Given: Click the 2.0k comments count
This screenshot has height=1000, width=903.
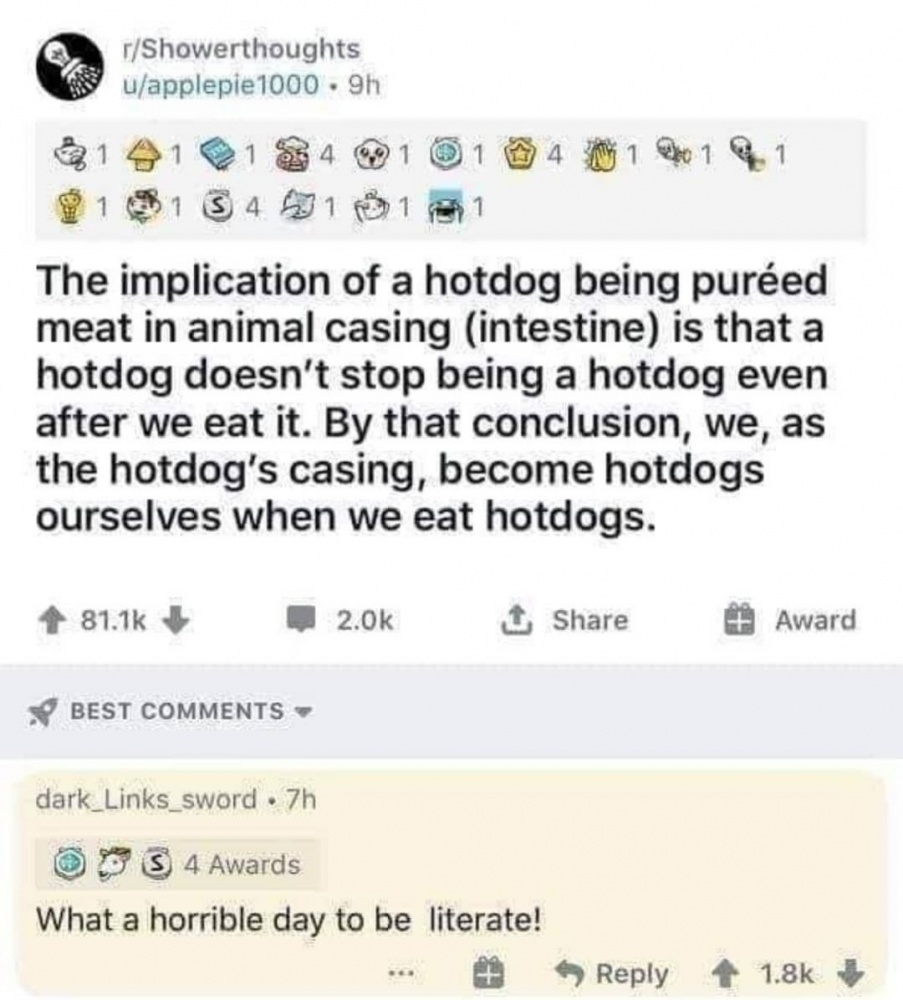Looking at the screenshot, I should click(366, 620).
